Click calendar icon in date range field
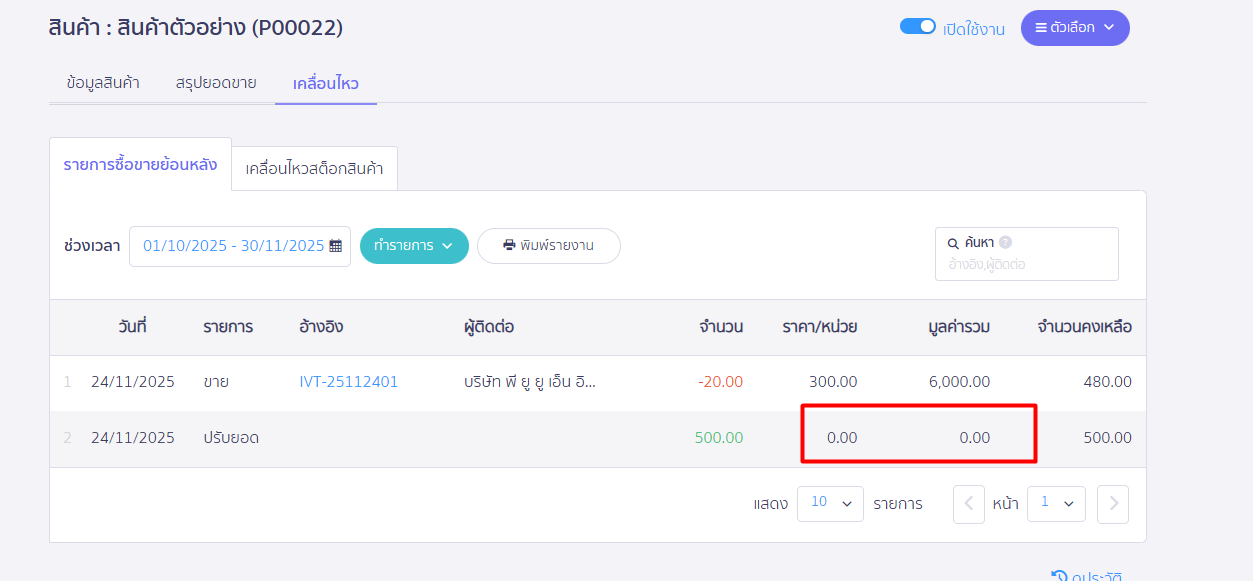The image size is (1253, 581). 336,246
